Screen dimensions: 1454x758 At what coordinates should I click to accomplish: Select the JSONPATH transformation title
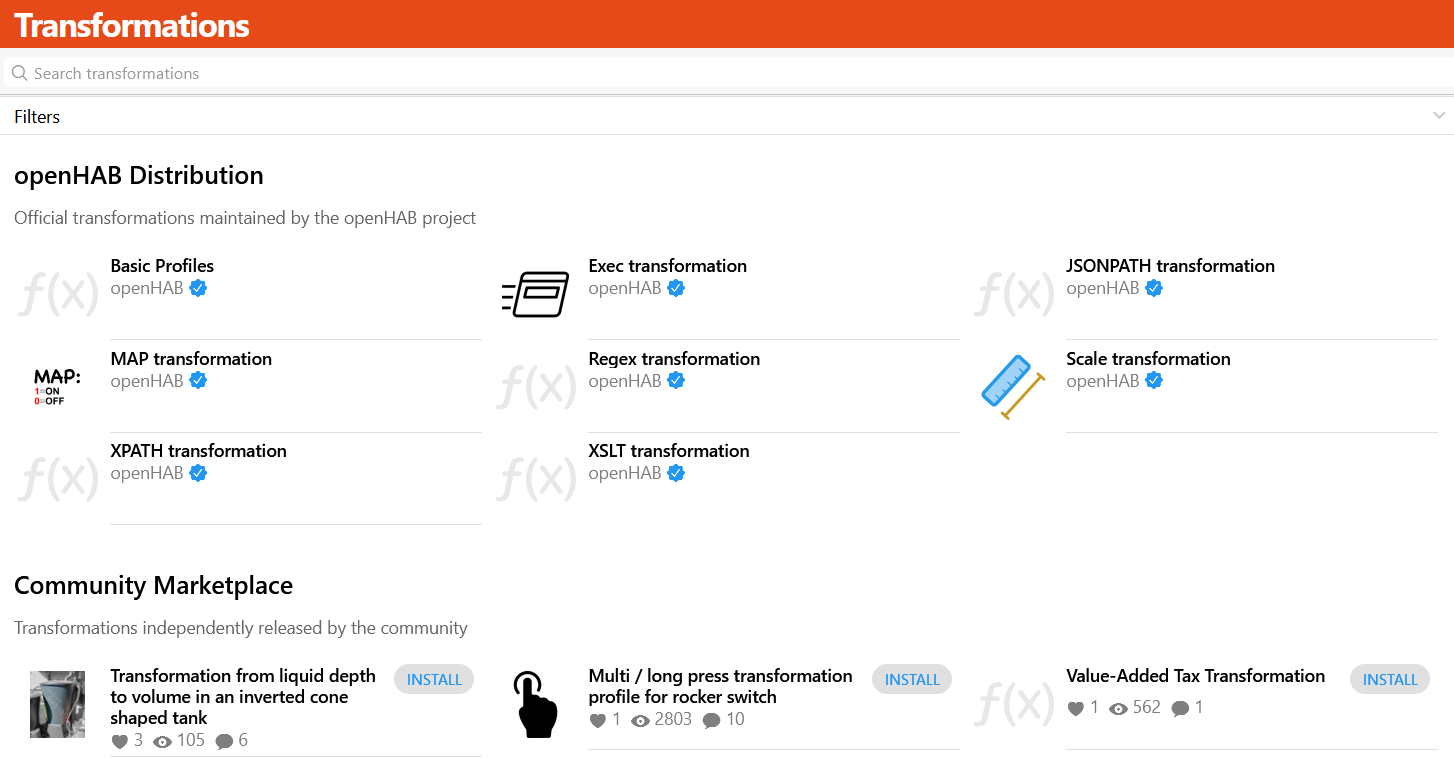coord(1170,266)
